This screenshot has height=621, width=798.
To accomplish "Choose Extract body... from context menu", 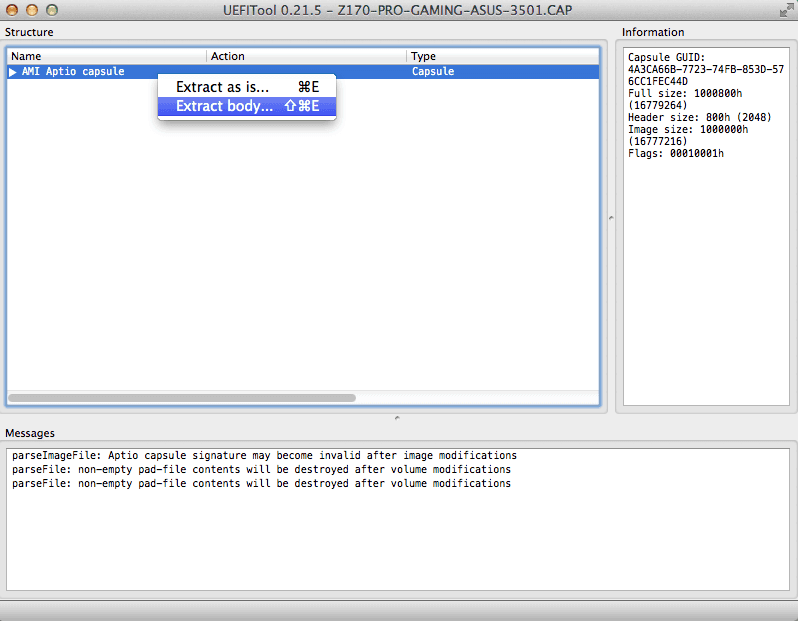I will click(x=247, y=106).
